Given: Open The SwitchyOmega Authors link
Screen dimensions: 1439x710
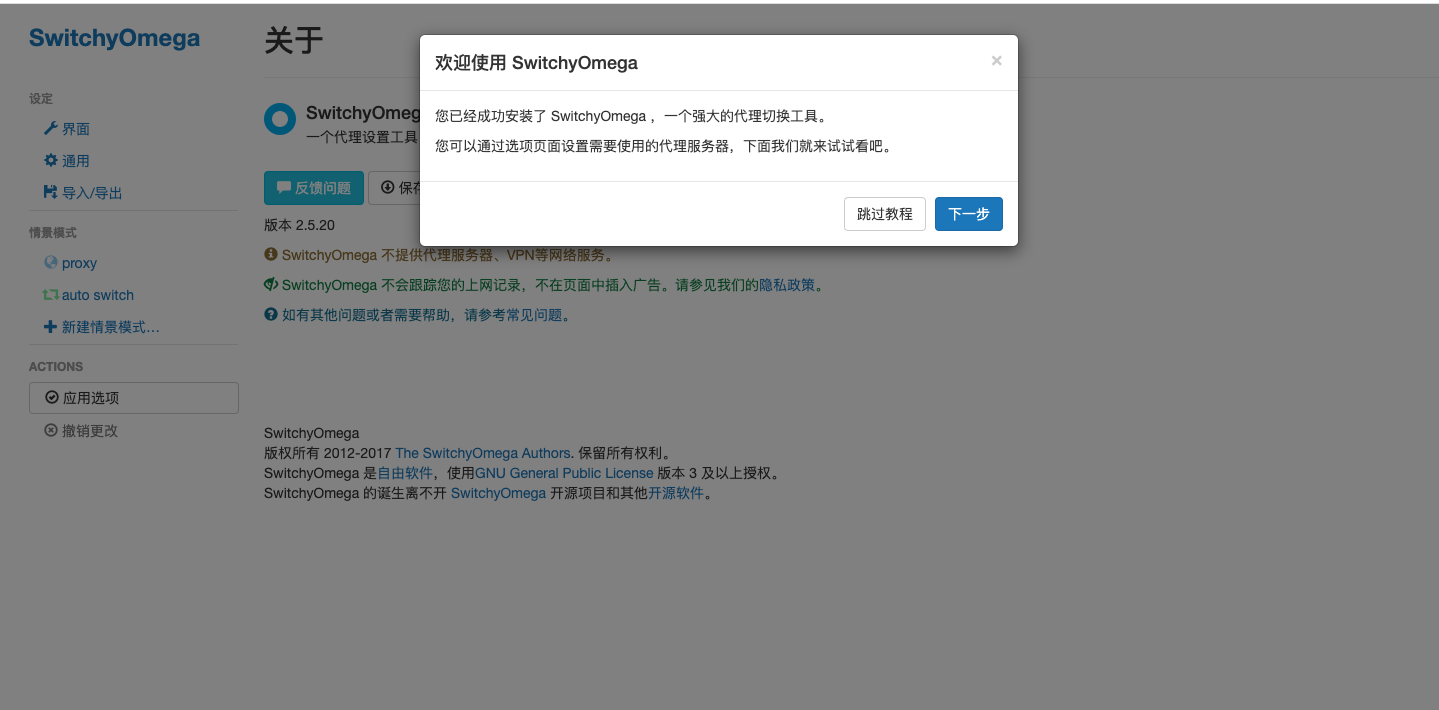Looking at the screenshot, I should pyautogui.click(x=483, y=453).
